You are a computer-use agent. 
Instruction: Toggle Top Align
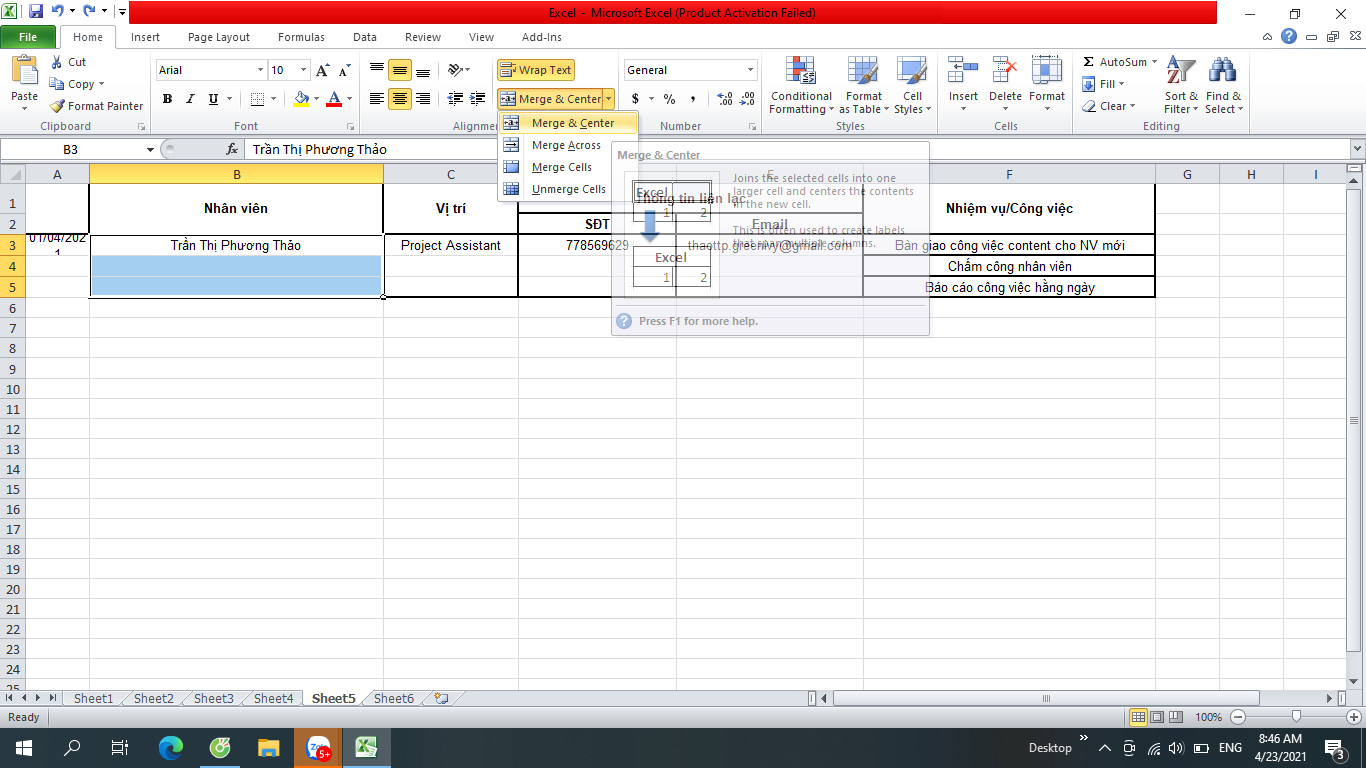coord(376,70)
